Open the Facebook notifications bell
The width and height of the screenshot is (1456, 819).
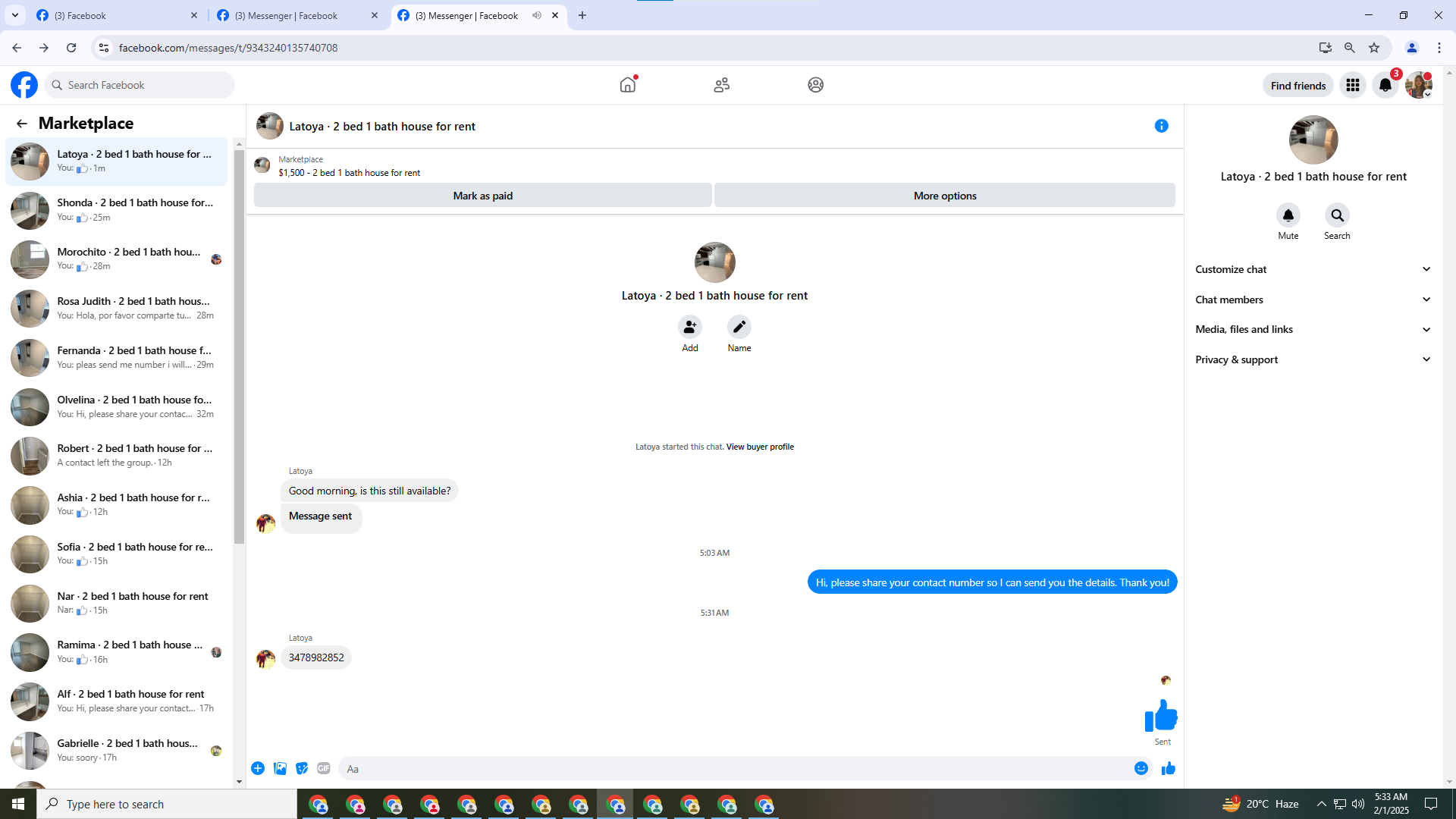pos(1385,85)
